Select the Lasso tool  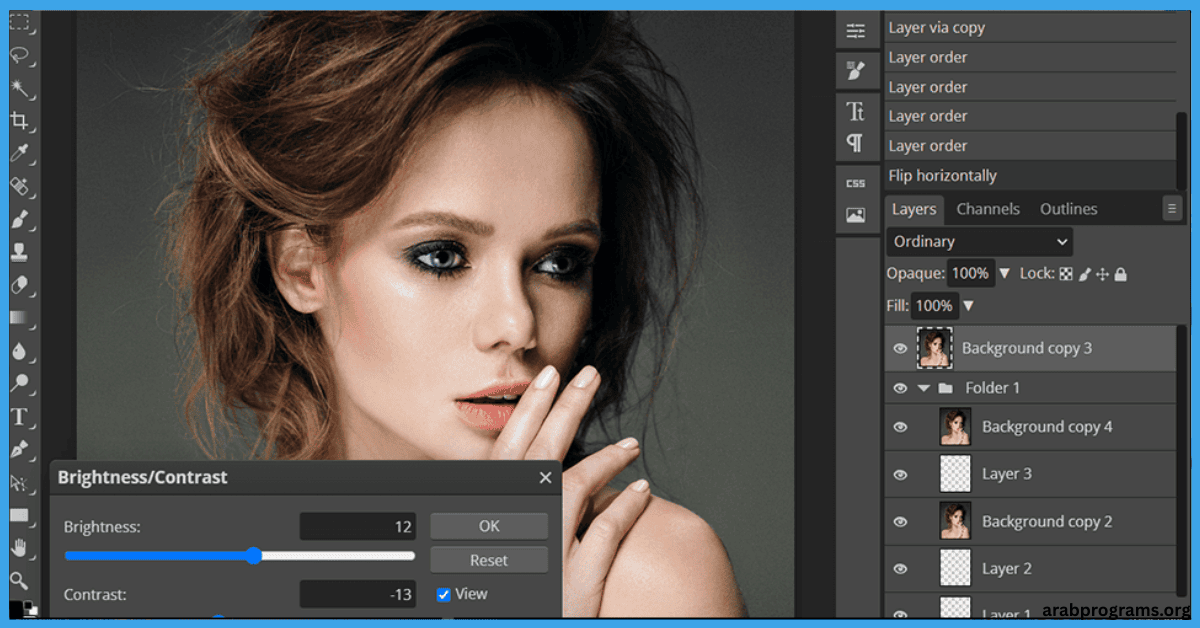coord(20,55)
